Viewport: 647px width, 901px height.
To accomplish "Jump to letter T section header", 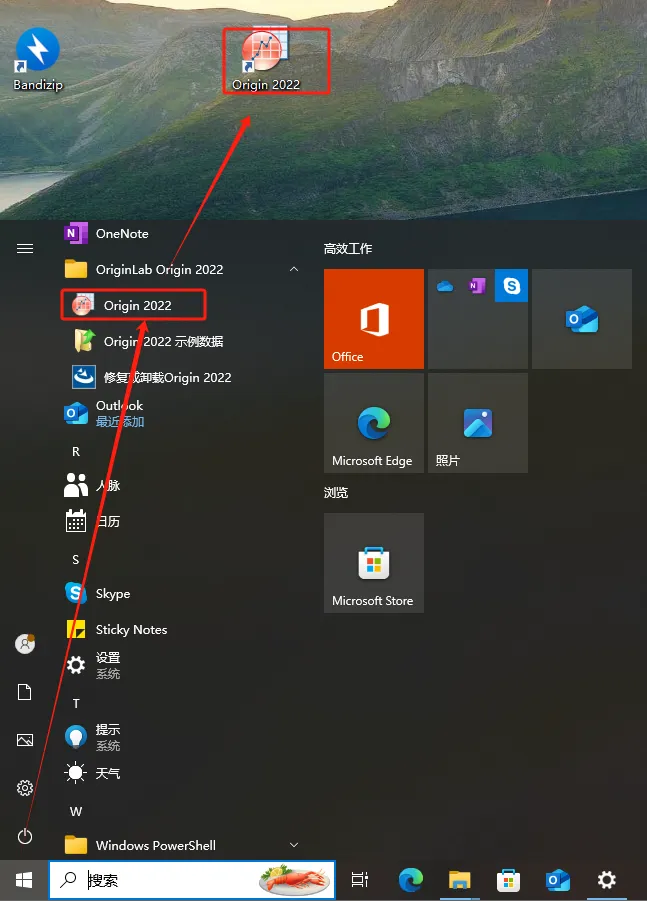I will tap(76, 703).
